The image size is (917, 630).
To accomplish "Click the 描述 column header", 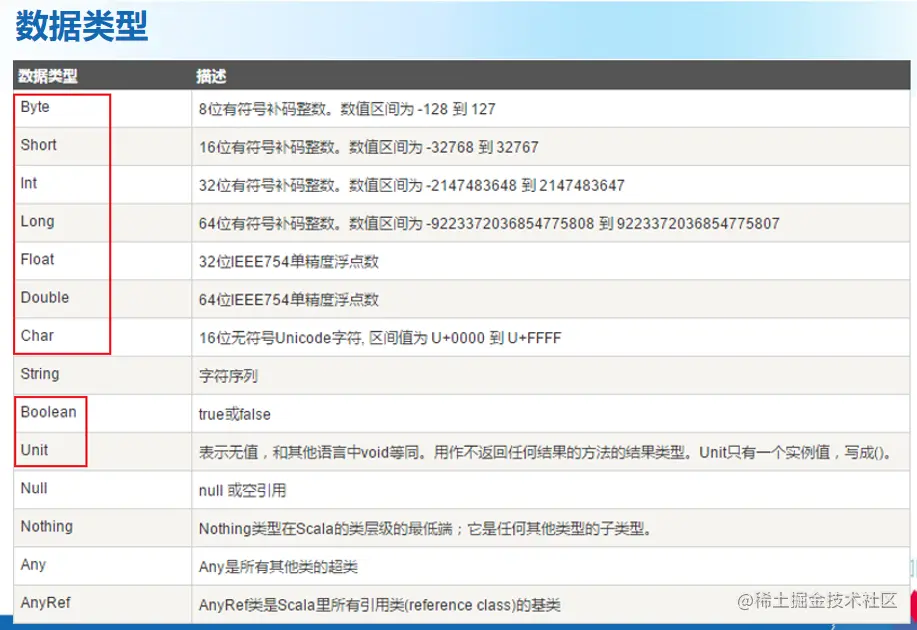I will [211, 76].
